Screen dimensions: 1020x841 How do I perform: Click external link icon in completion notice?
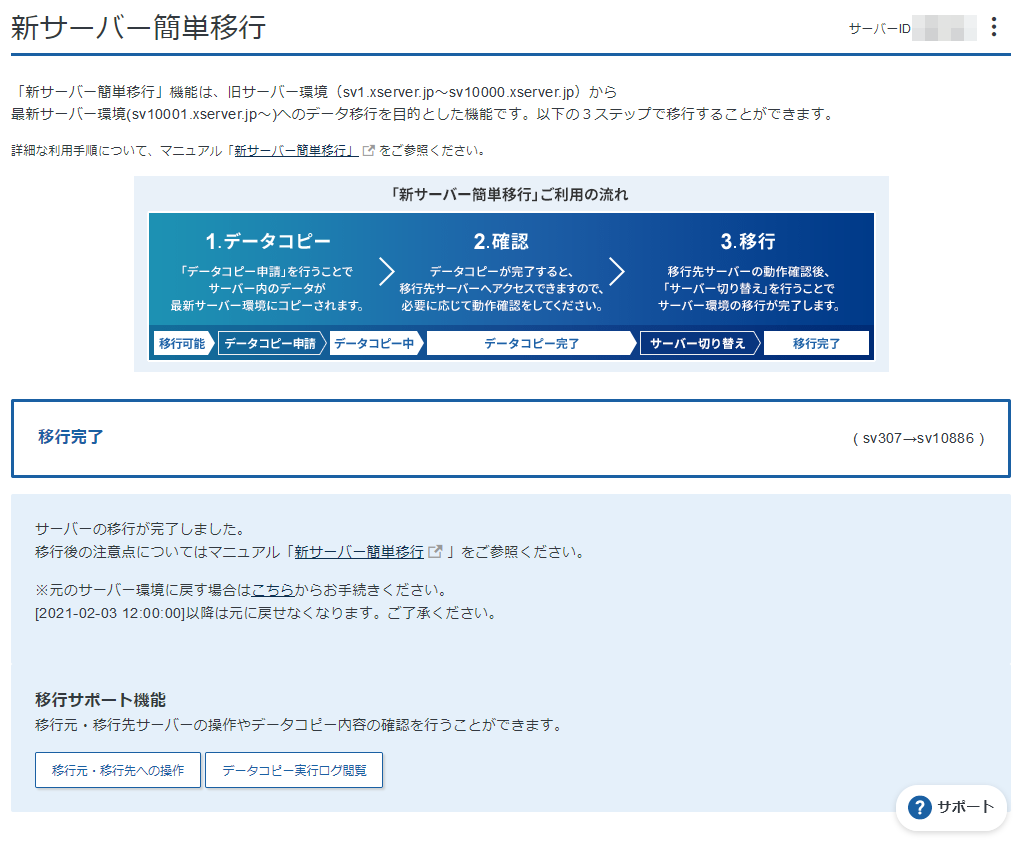tap(435, 552)
